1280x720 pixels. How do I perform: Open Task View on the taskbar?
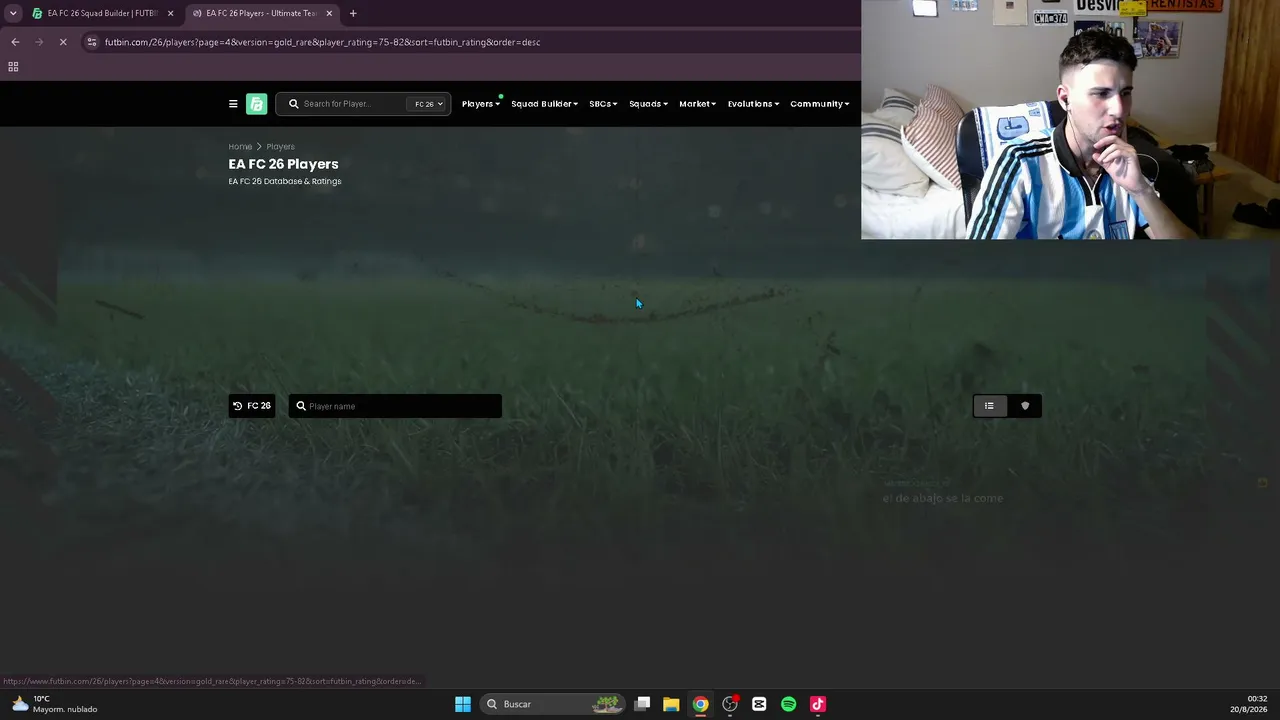coord(642,704)
